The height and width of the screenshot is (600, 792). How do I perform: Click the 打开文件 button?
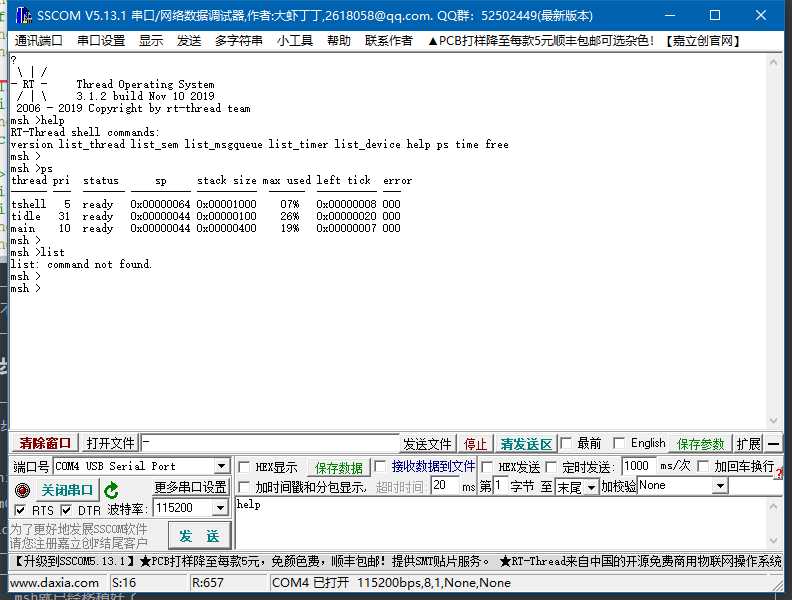(x=110, y=443)
